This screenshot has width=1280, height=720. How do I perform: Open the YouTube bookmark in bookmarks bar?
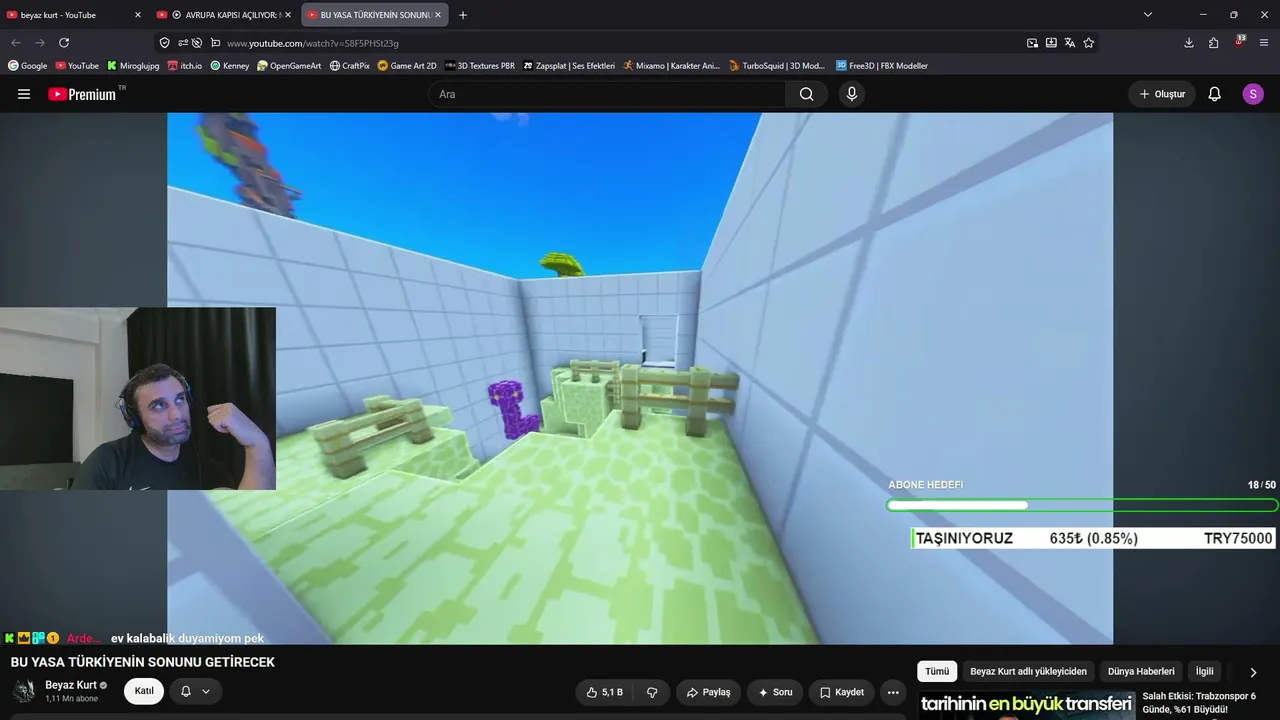click(x=77, y=66)
